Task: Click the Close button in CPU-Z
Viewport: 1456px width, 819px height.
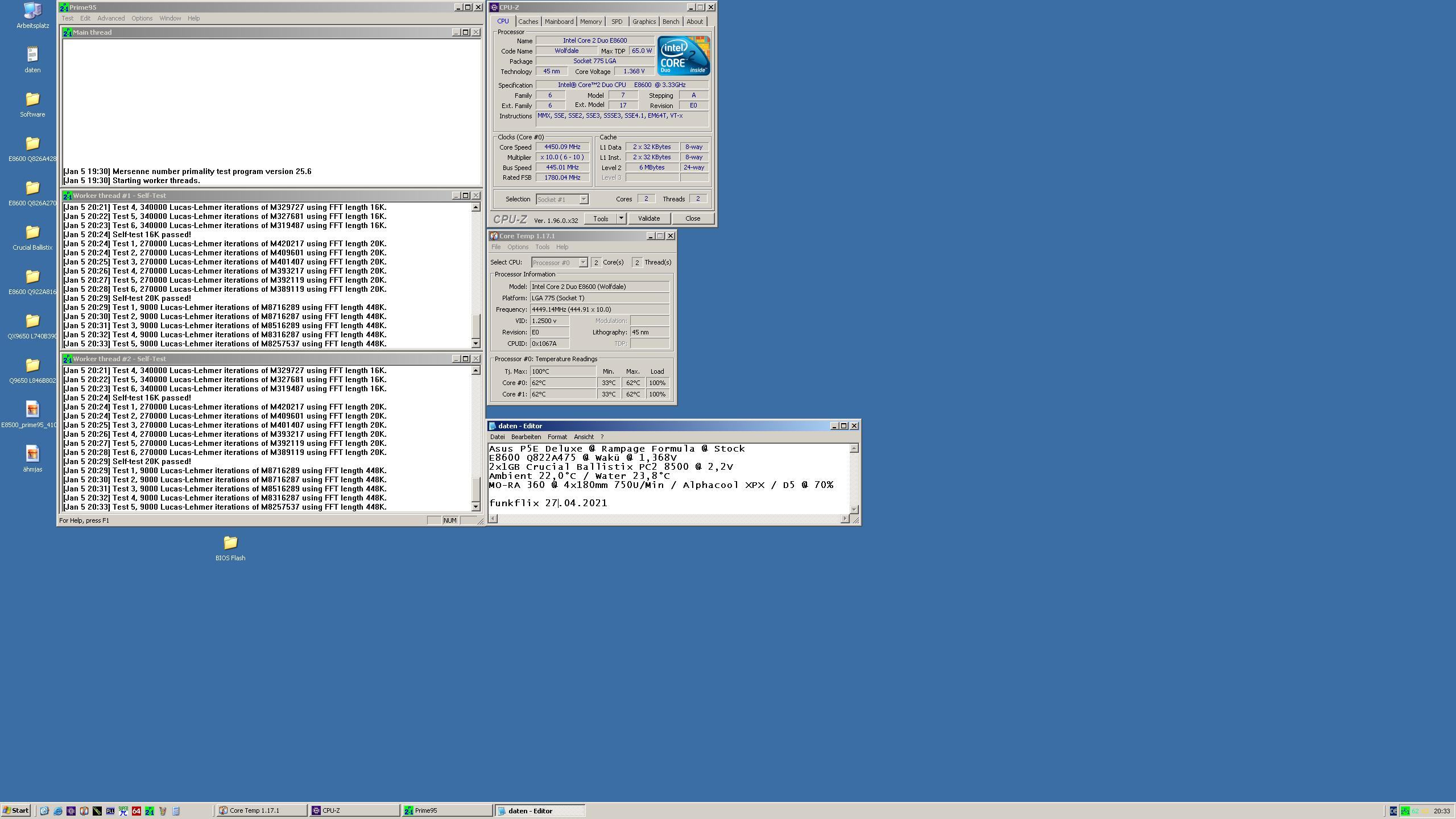Action: click(x=692, y=218)
